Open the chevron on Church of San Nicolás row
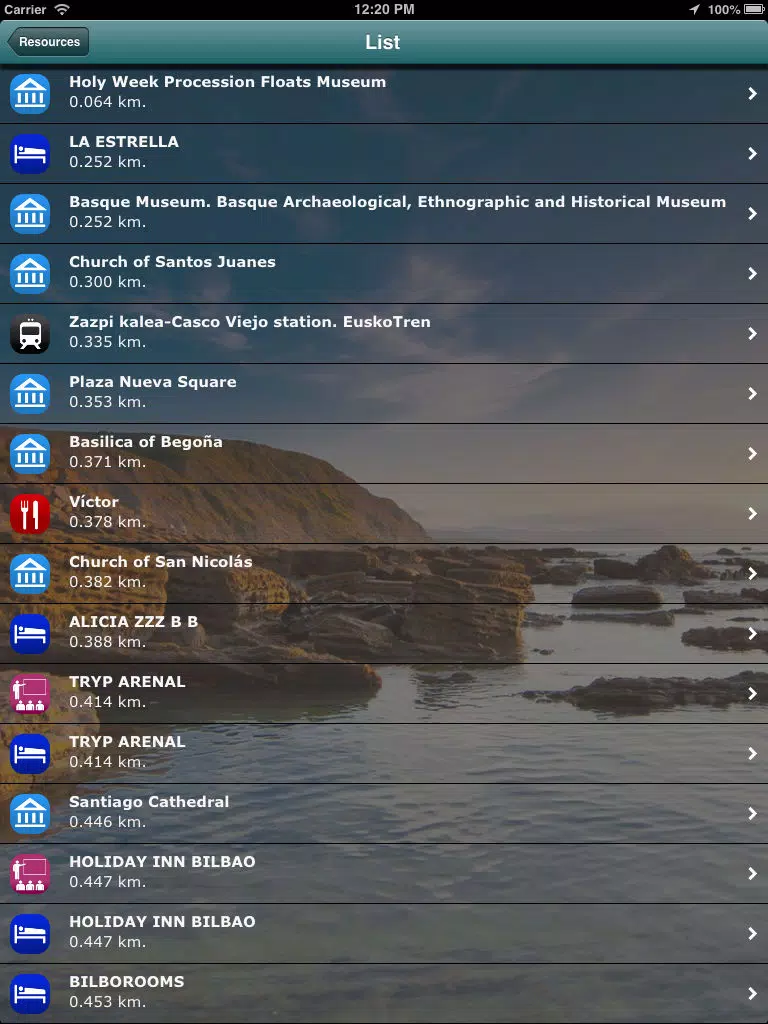 tap(752, 574)
